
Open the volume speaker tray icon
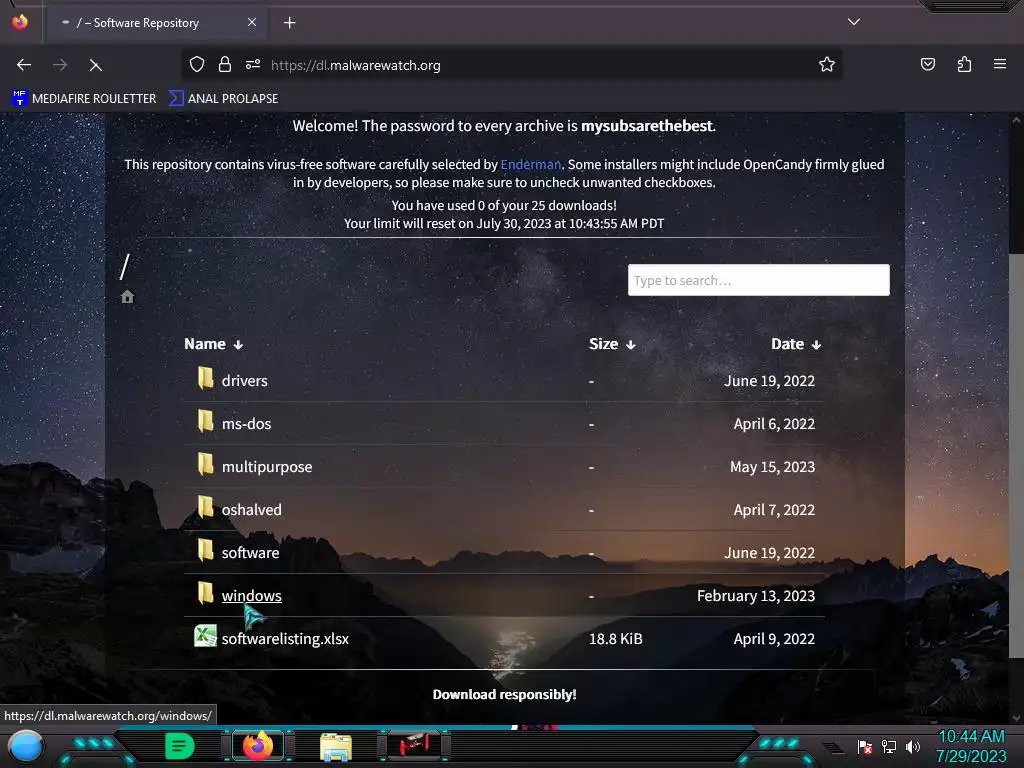click(912, 746)
